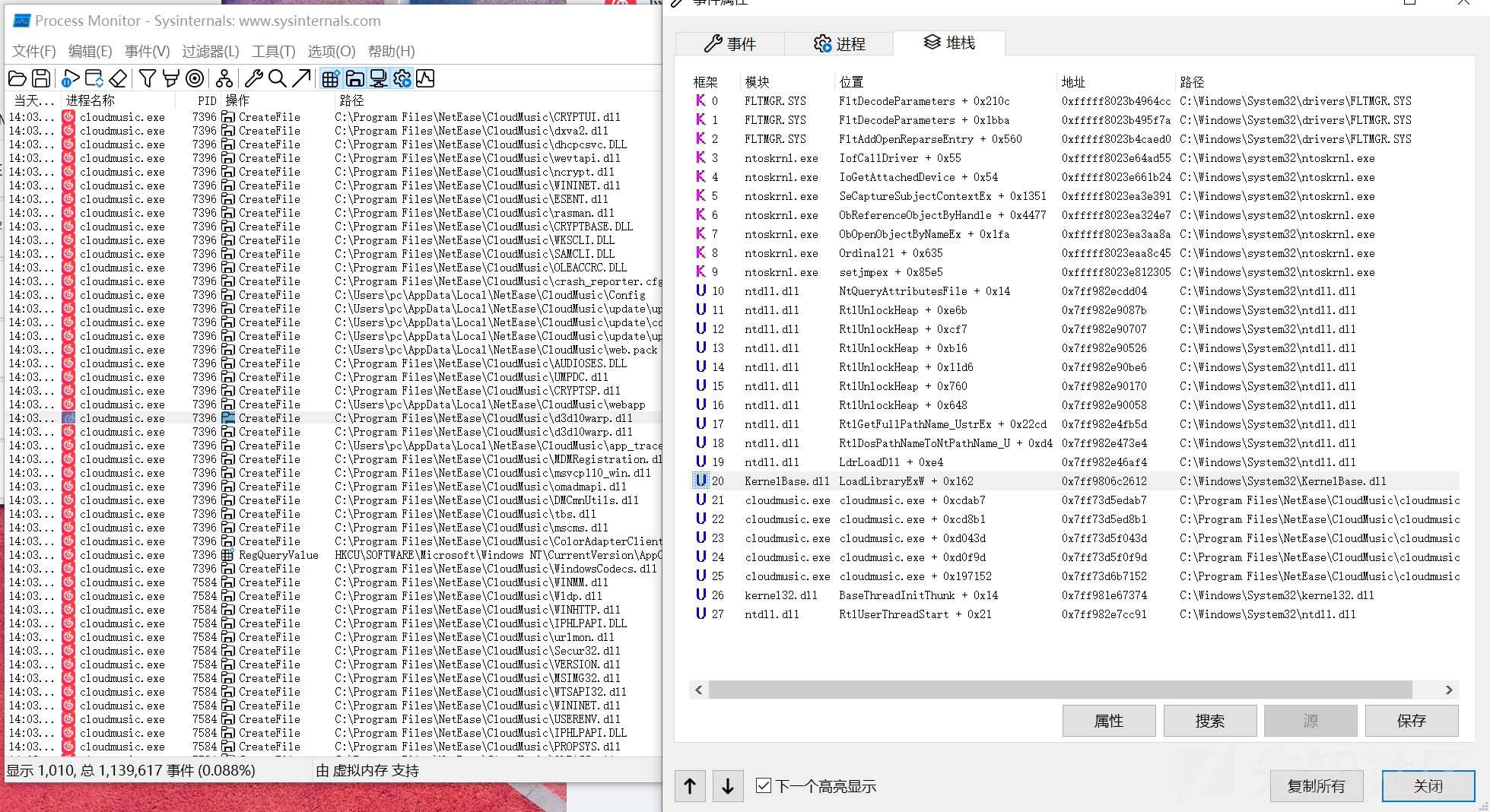Open the Process Tree icon
The width and height of the screenshot is (1490, 812).
click(x=224, y=78)
